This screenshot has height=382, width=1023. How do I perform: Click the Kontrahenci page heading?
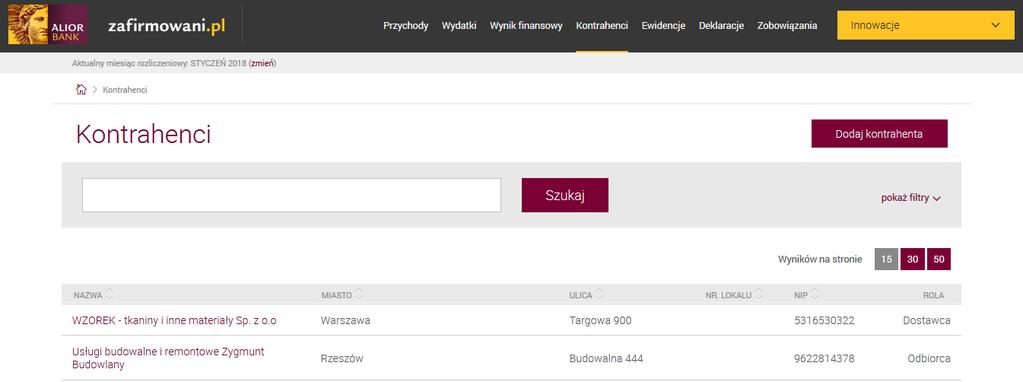click(143, 134)
